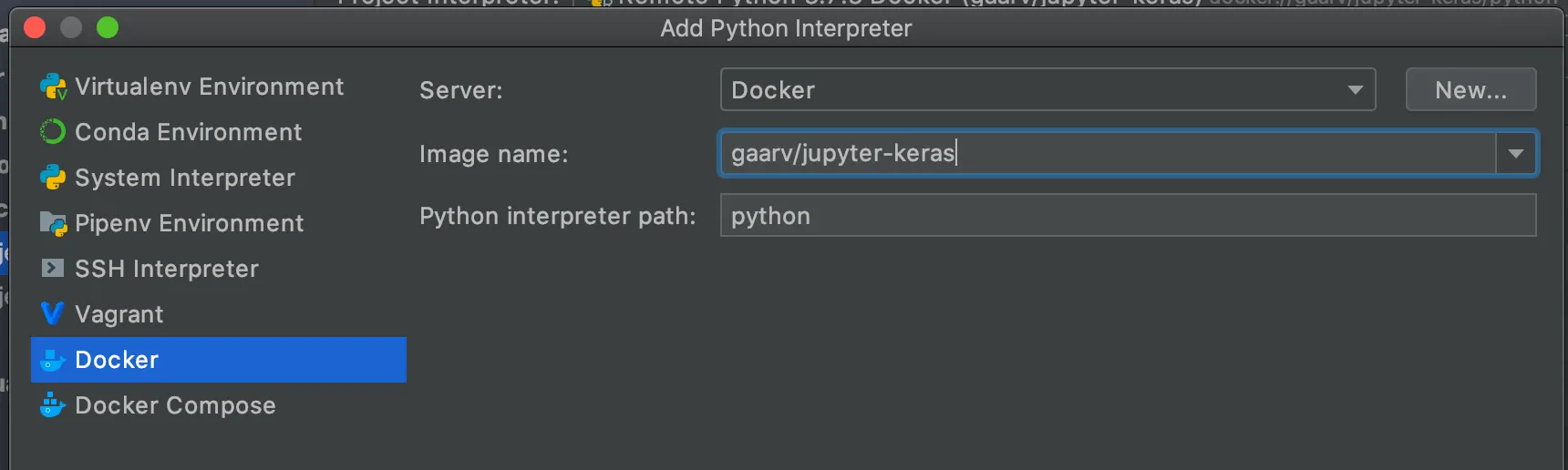Viewport: 1568px width, 470px height.
Task: Select Docker Compose interpreter type
Action: 175,405
